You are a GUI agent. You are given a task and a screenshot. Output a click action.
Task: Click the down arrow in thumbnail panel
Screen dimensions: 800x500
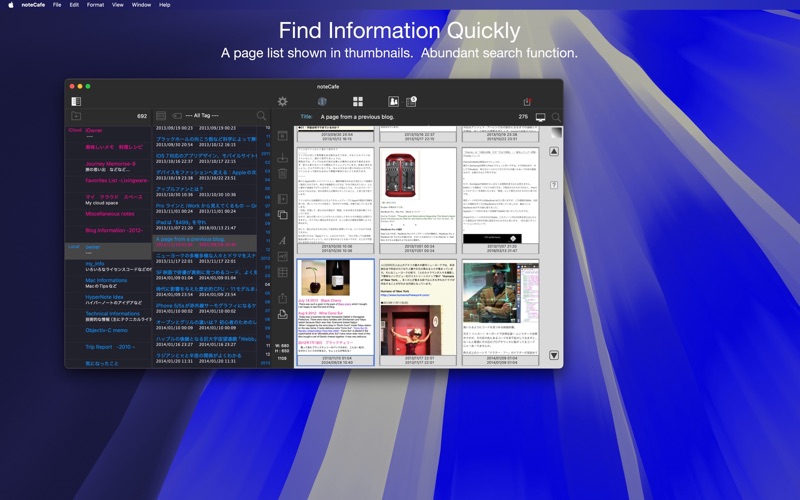coord(554,355)
